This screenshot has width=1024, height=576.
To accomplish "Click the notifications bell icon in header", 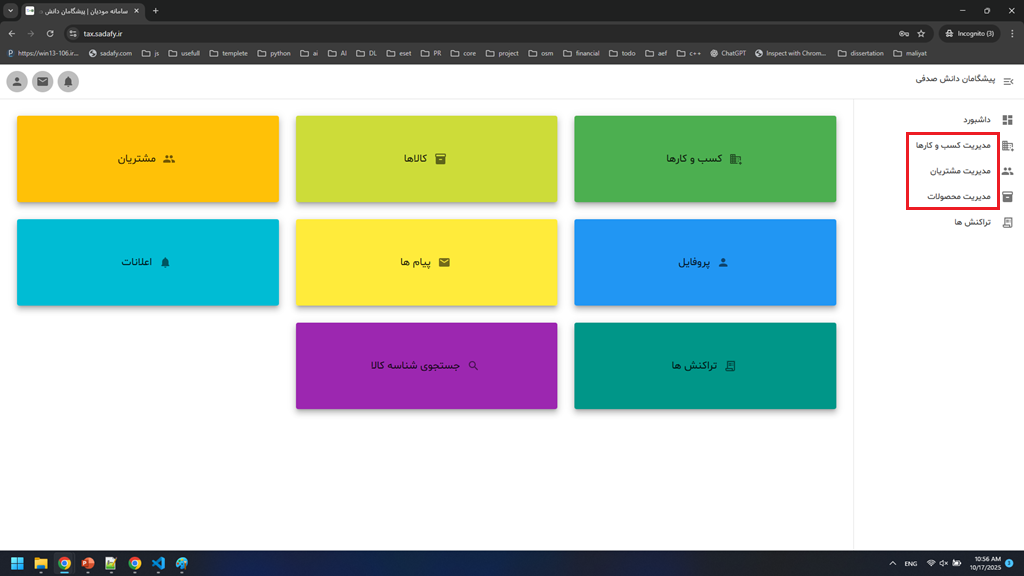I will click(x=68, y=82).
